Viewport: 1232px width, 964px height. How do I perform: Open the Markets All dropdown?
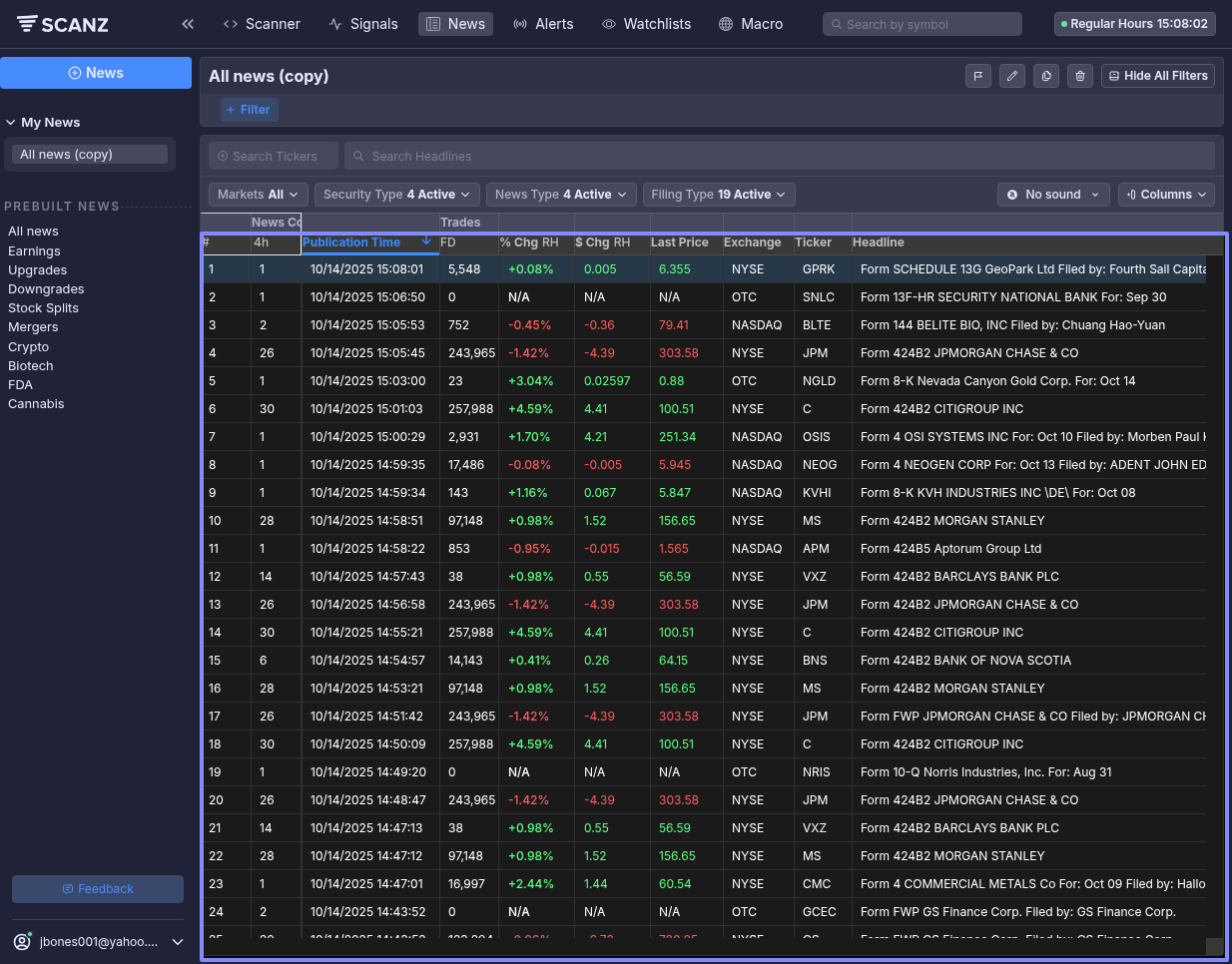tap(258, 195)
